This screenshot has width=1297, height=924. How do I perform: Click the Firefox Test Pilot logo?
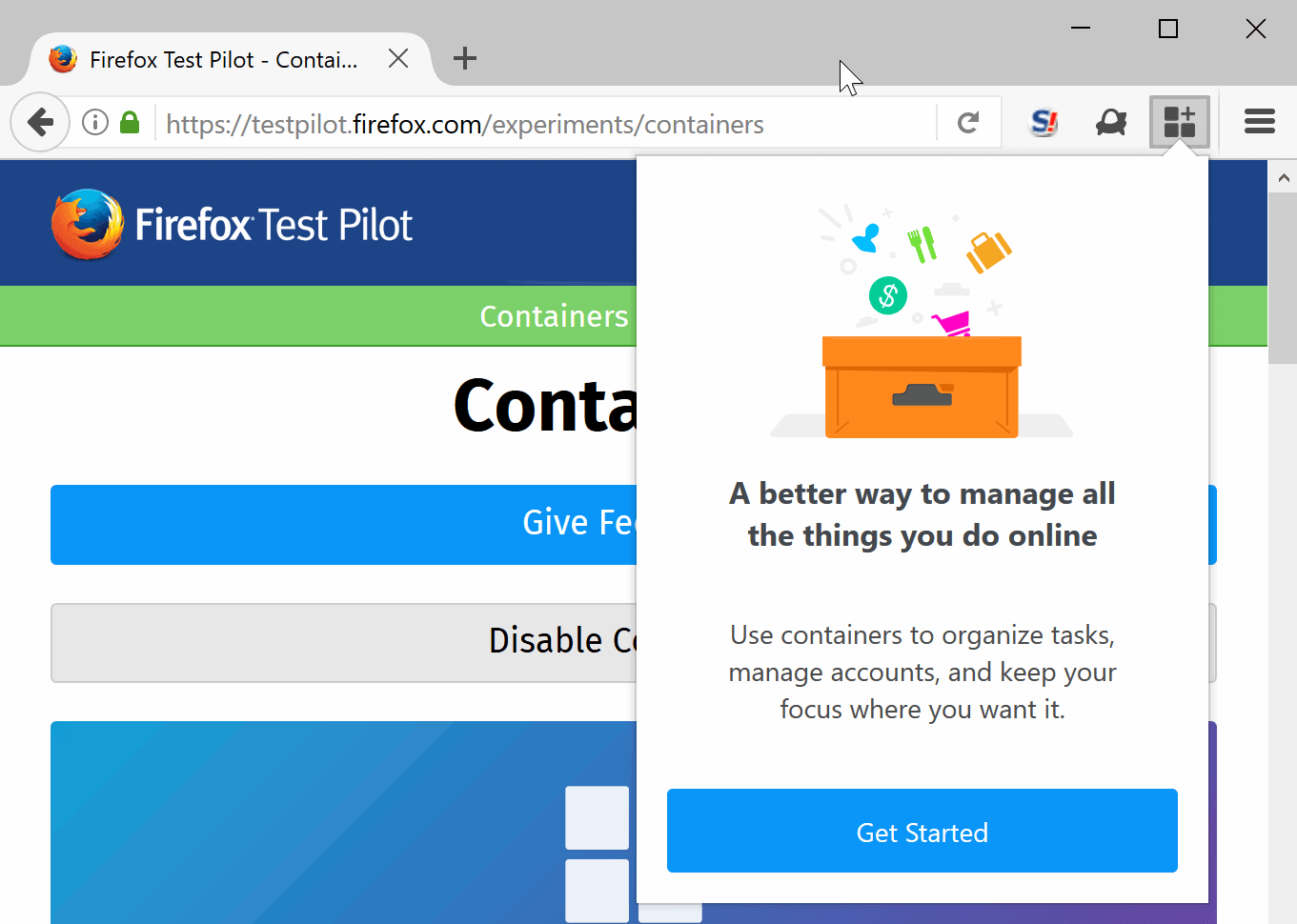231,224
